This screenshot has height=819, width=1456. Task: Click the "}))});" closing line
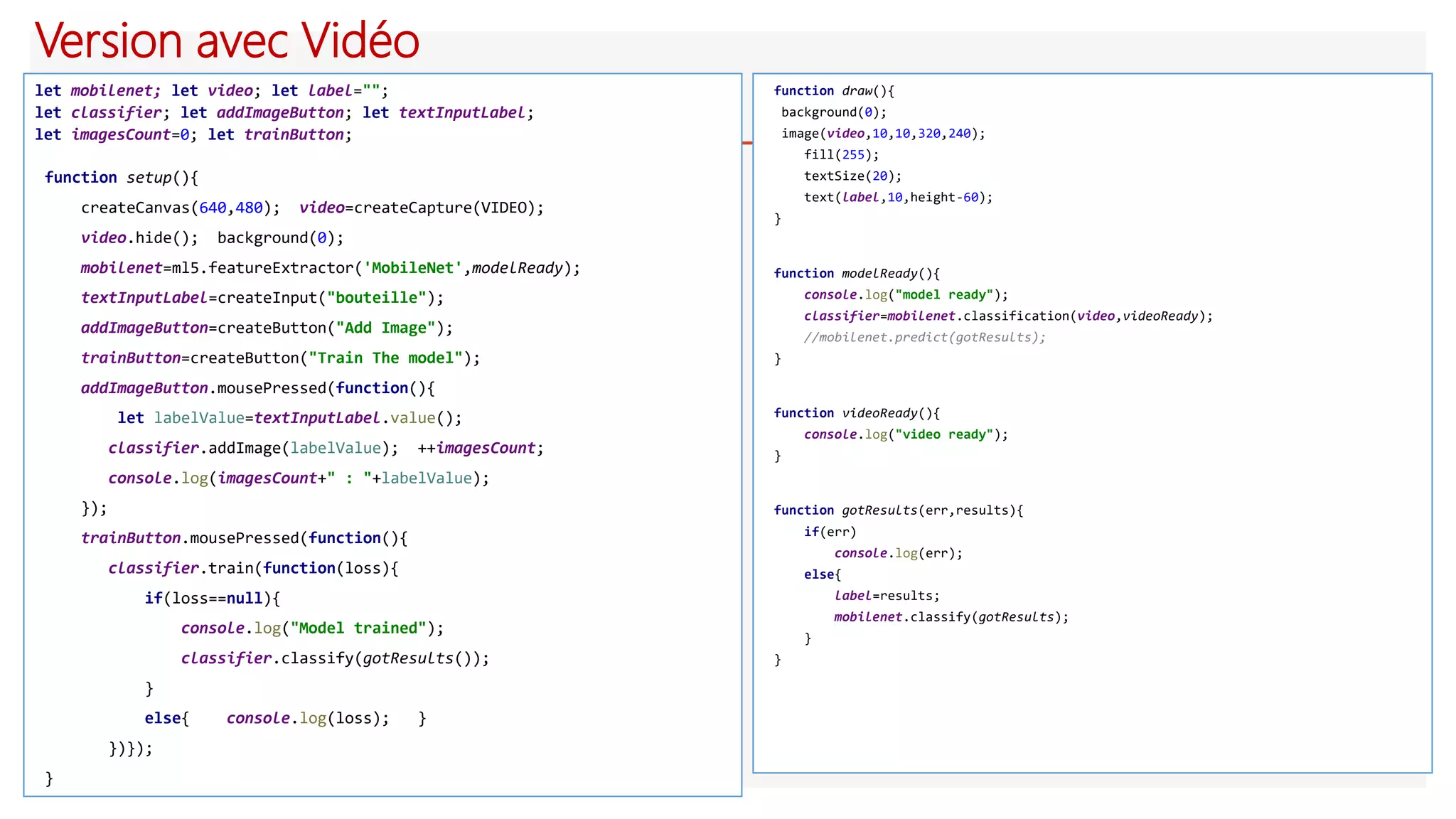(130, 748)
